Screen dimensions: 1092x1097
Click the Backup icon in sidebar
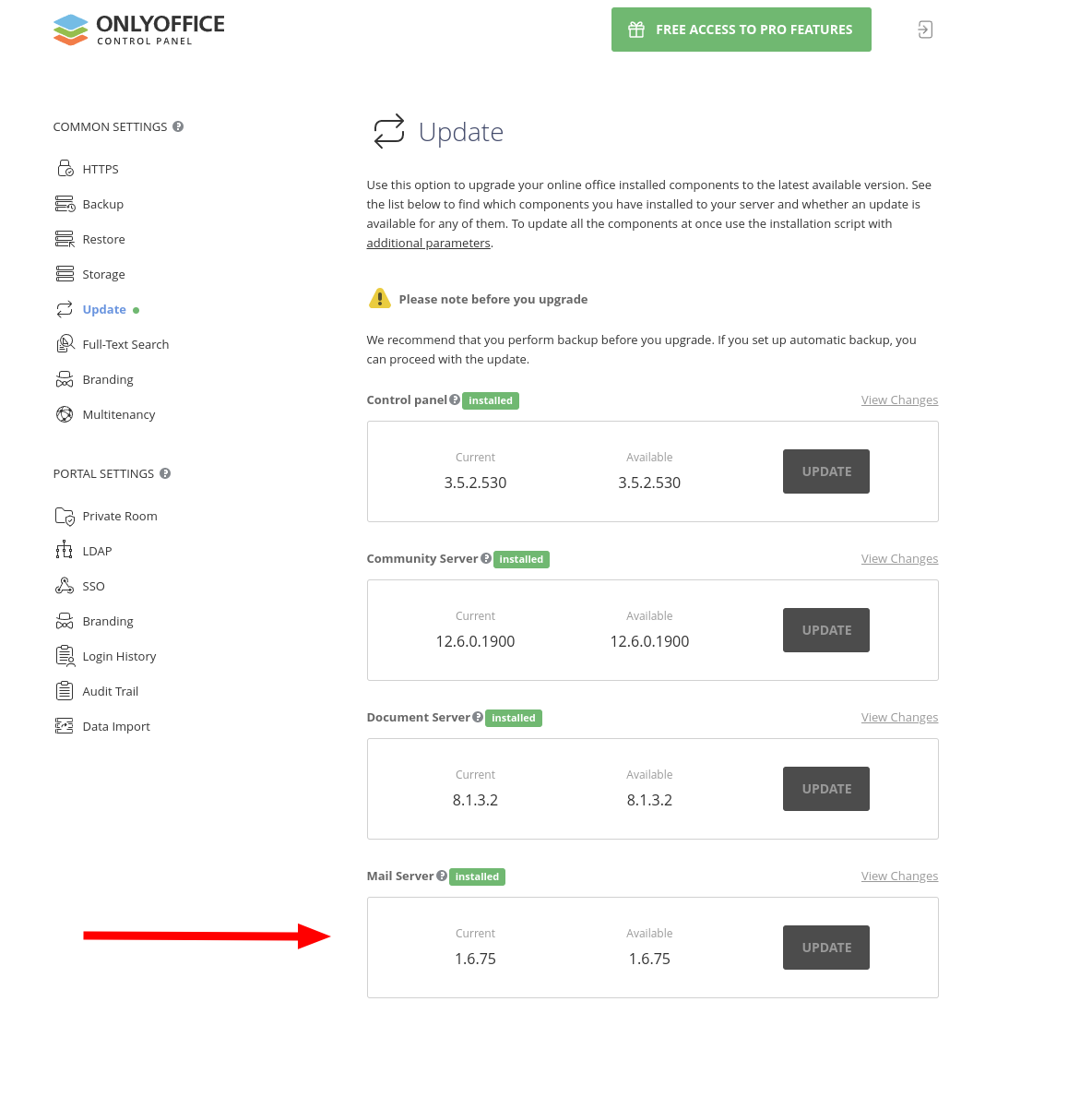[65, 204]
